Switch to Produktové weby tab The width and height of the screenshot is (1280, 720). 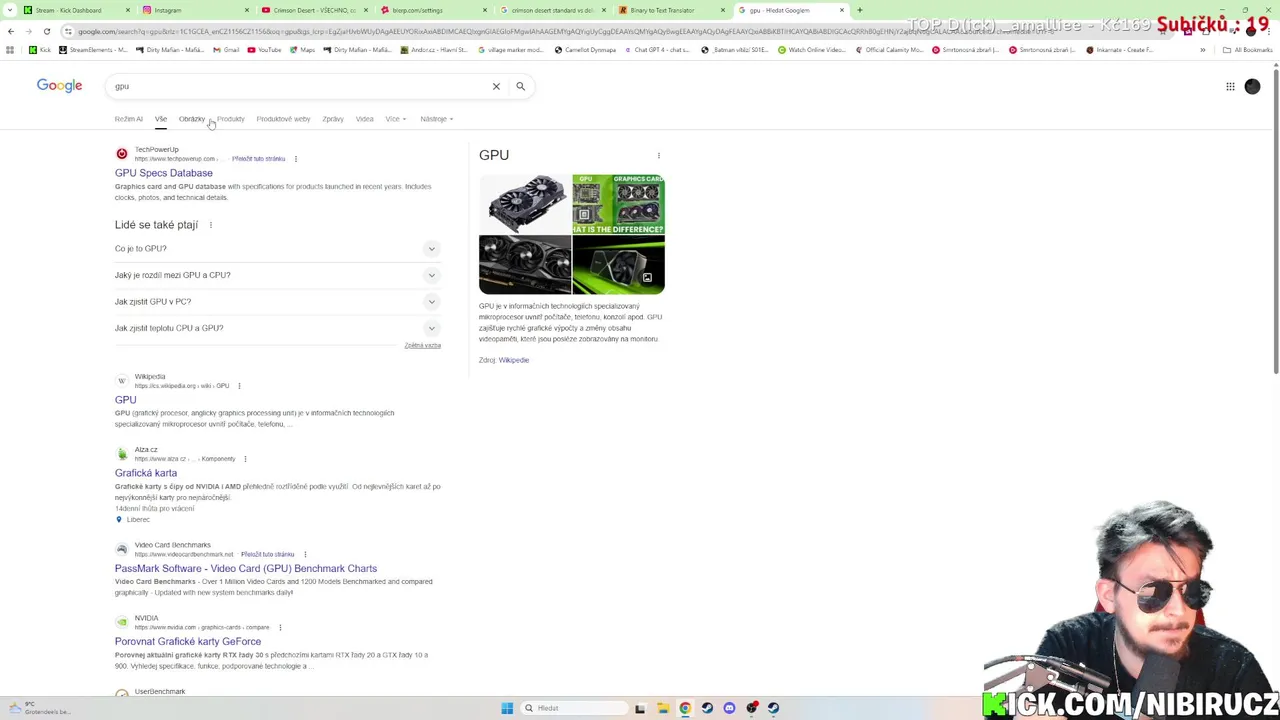283,119
